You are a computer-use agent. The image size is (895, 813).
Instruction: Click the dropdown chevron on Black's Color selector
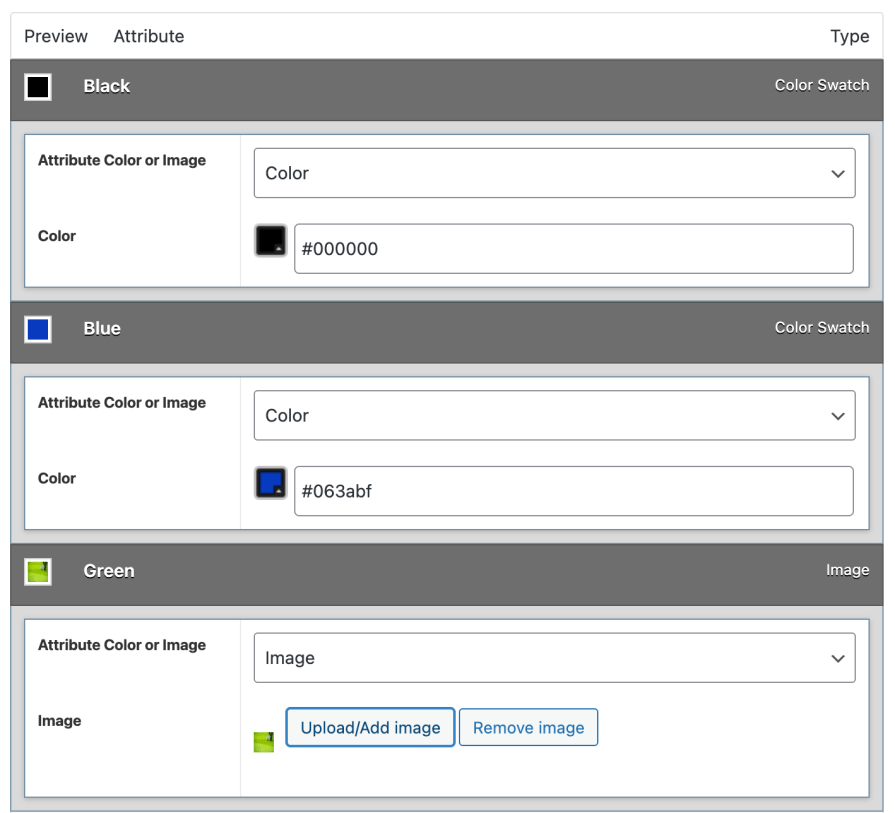840,173
